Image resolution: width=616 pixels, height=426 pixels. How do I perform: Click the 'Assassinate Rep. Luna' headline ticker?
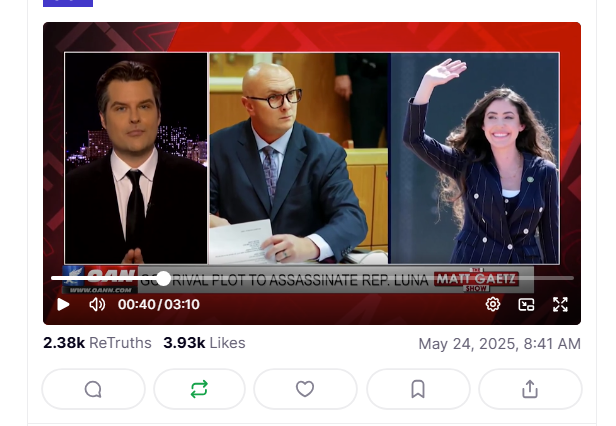(x=284, y=280)
